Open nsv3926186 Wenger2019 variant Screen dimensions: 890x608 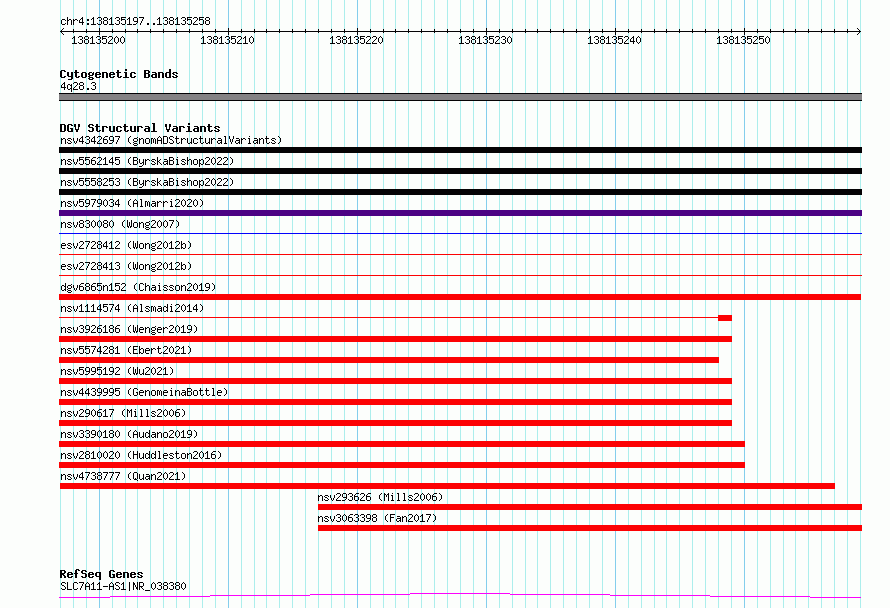[x=129, y=329]
